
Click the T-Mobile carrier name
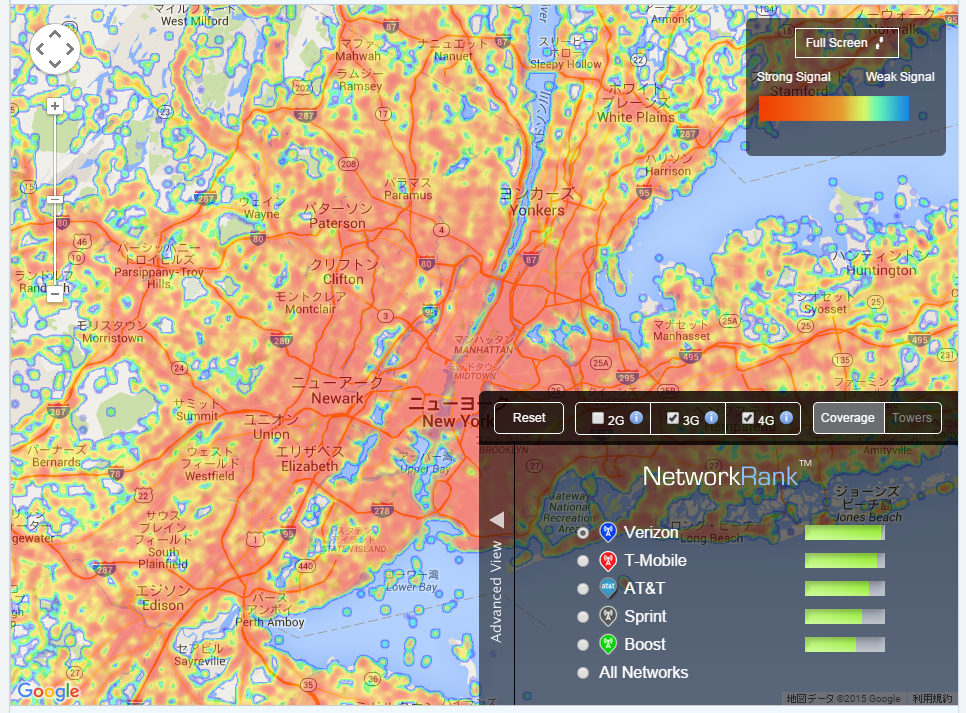pos(656,560)
